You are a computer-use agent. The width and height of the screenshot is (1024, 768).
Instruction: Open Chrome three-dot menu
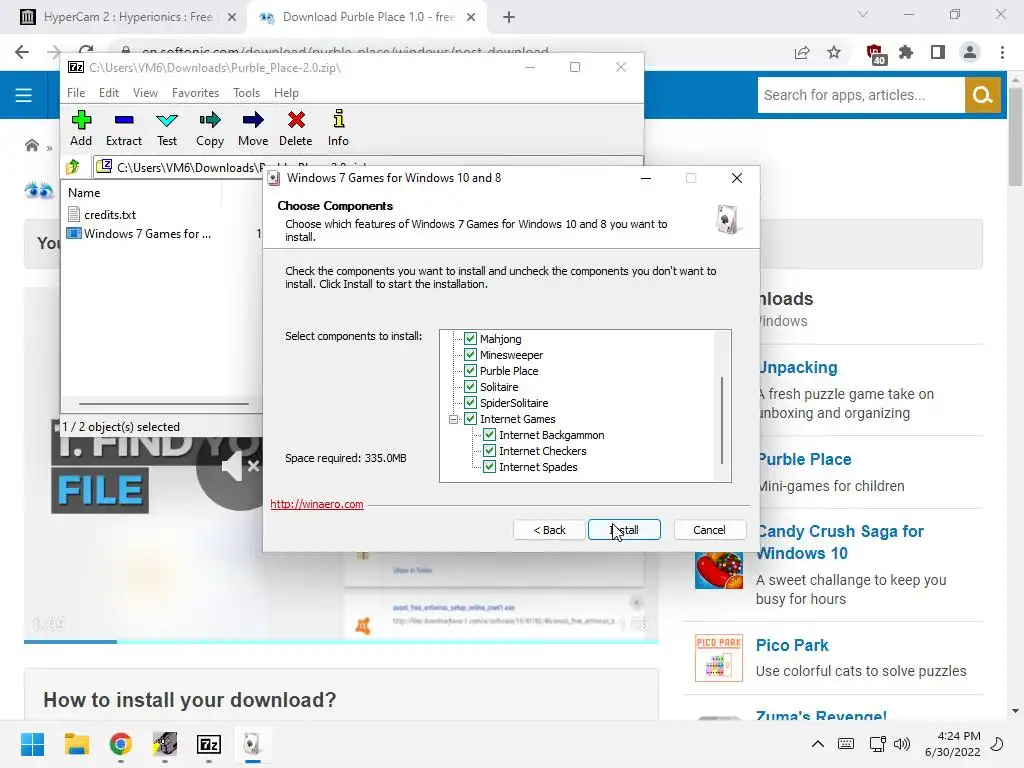pyautogui.click(x=1002, y=52)
